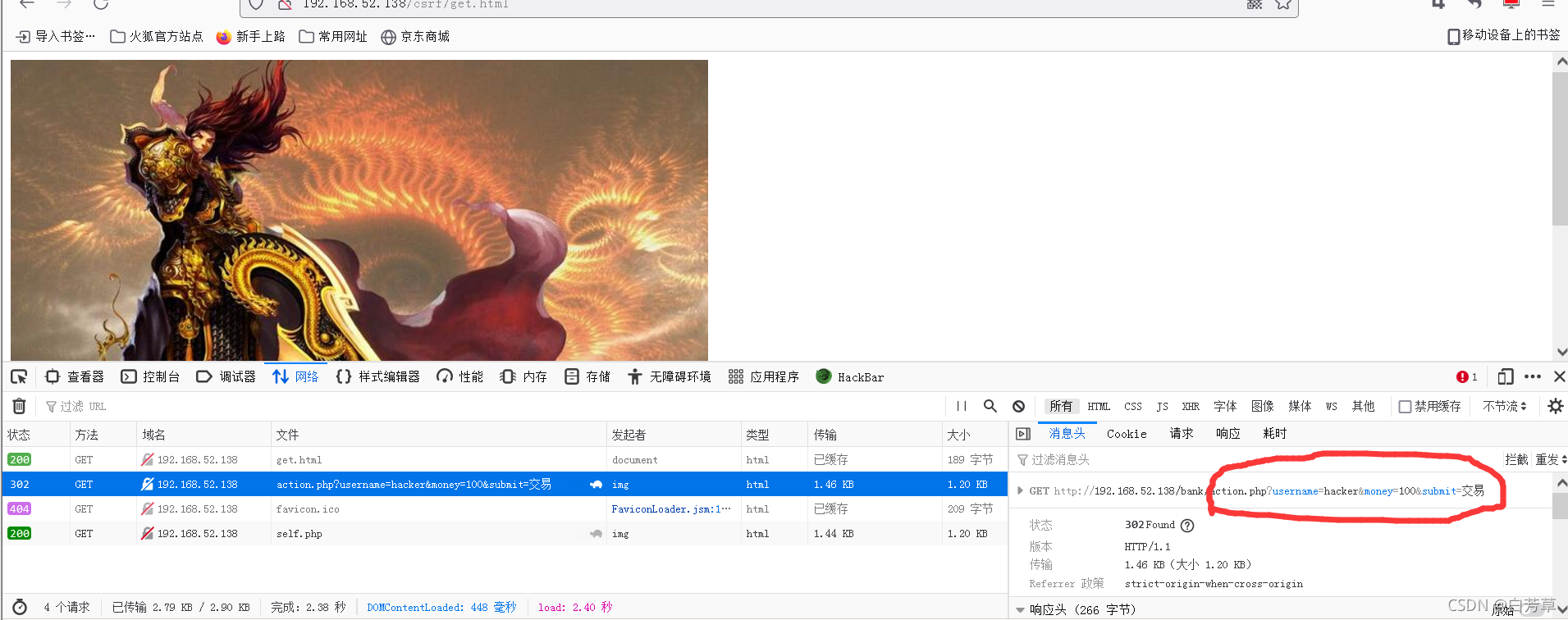
Task: Sort by the 文件 file column header
Action: tap(438, 435)
